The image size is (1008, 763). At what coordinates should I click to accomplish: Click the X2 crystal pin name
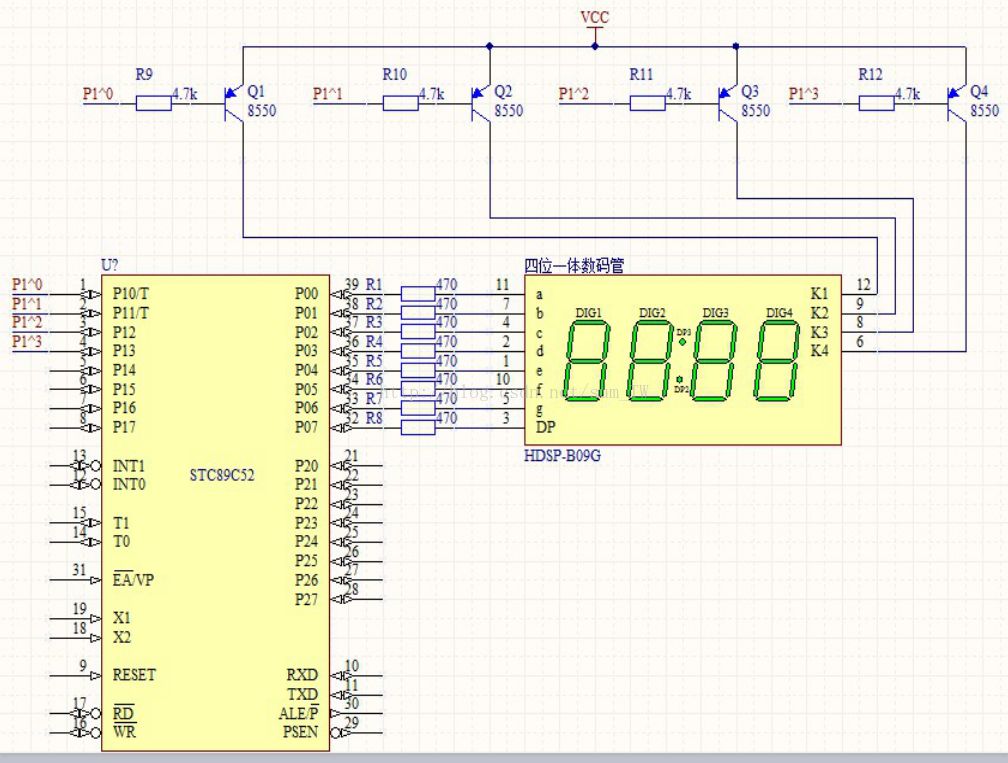[x=122, y=637]
